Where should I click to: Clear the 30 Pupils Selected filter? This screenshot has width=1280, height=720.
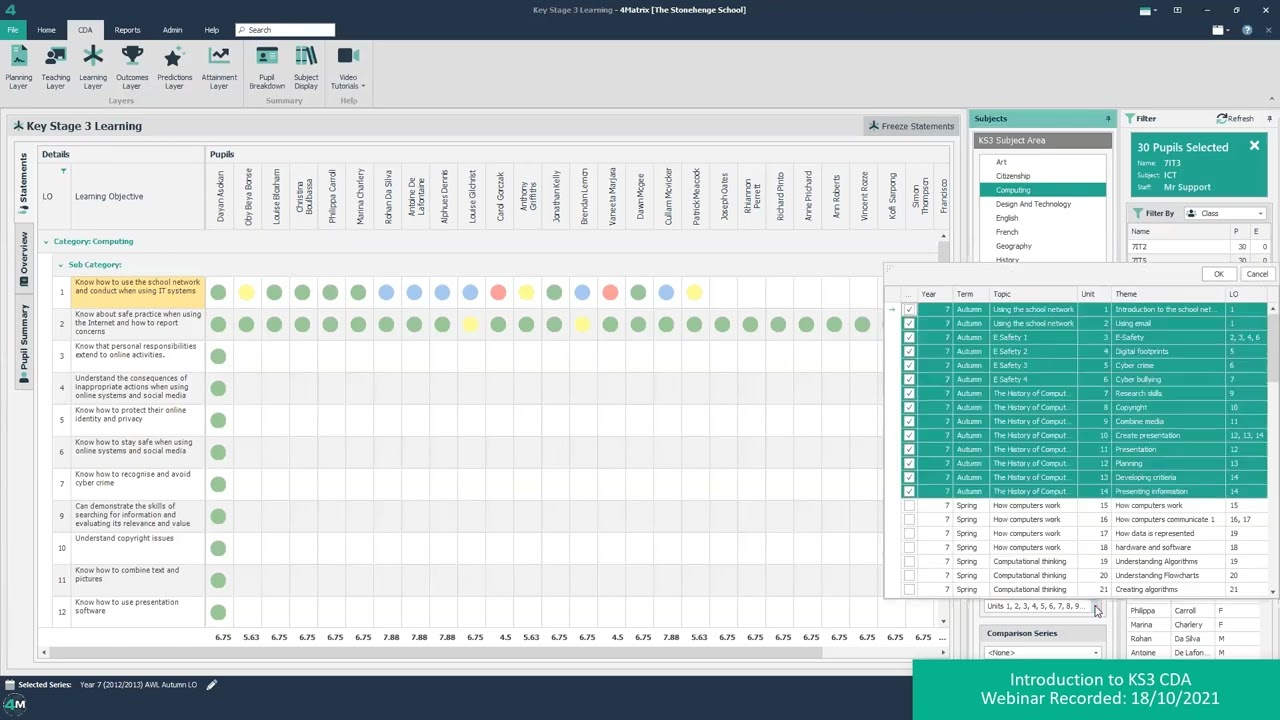point(1254,146)
